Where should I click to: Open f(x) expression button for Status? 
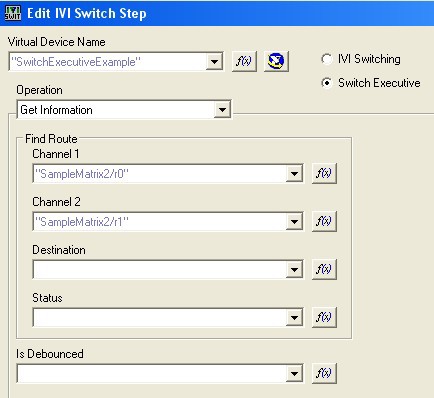tap(324, 317)
